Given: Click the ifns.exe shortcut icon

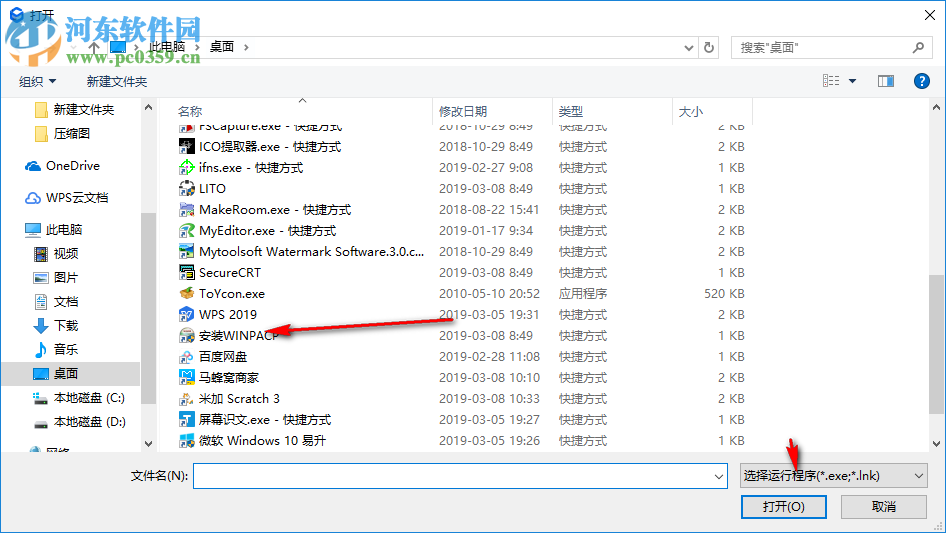Looking at the screenshot, I should [x=187, y=168].
